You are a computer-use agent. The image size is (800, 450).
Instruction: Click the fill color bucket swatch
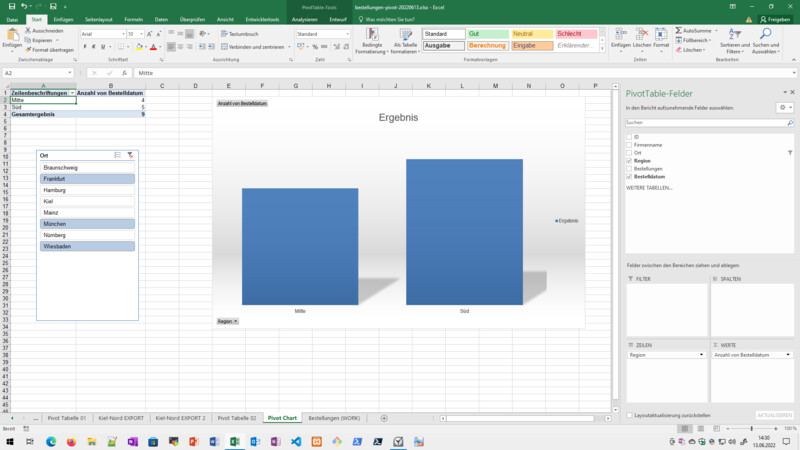coord(139,47)
